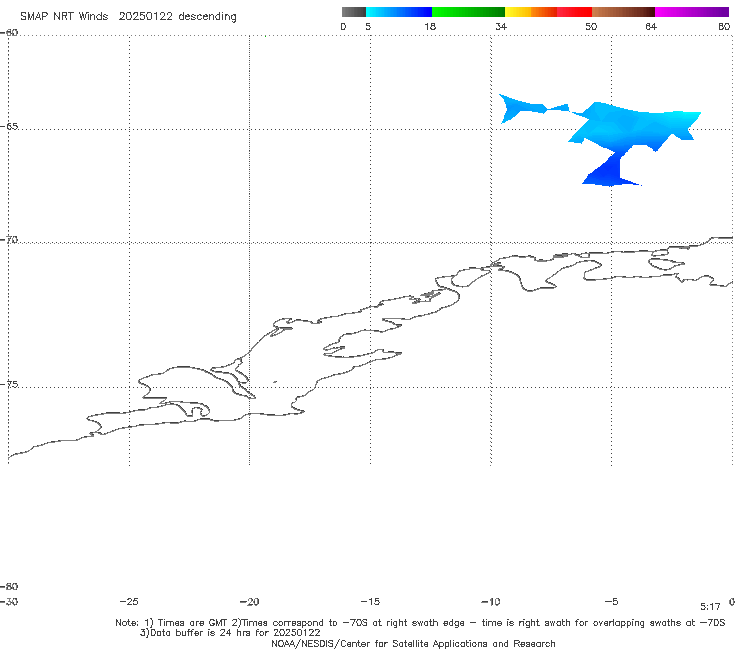Click the longitude label '-5'
The height and width of the screenshot is (650, 740).
click(x=611, y=602)
